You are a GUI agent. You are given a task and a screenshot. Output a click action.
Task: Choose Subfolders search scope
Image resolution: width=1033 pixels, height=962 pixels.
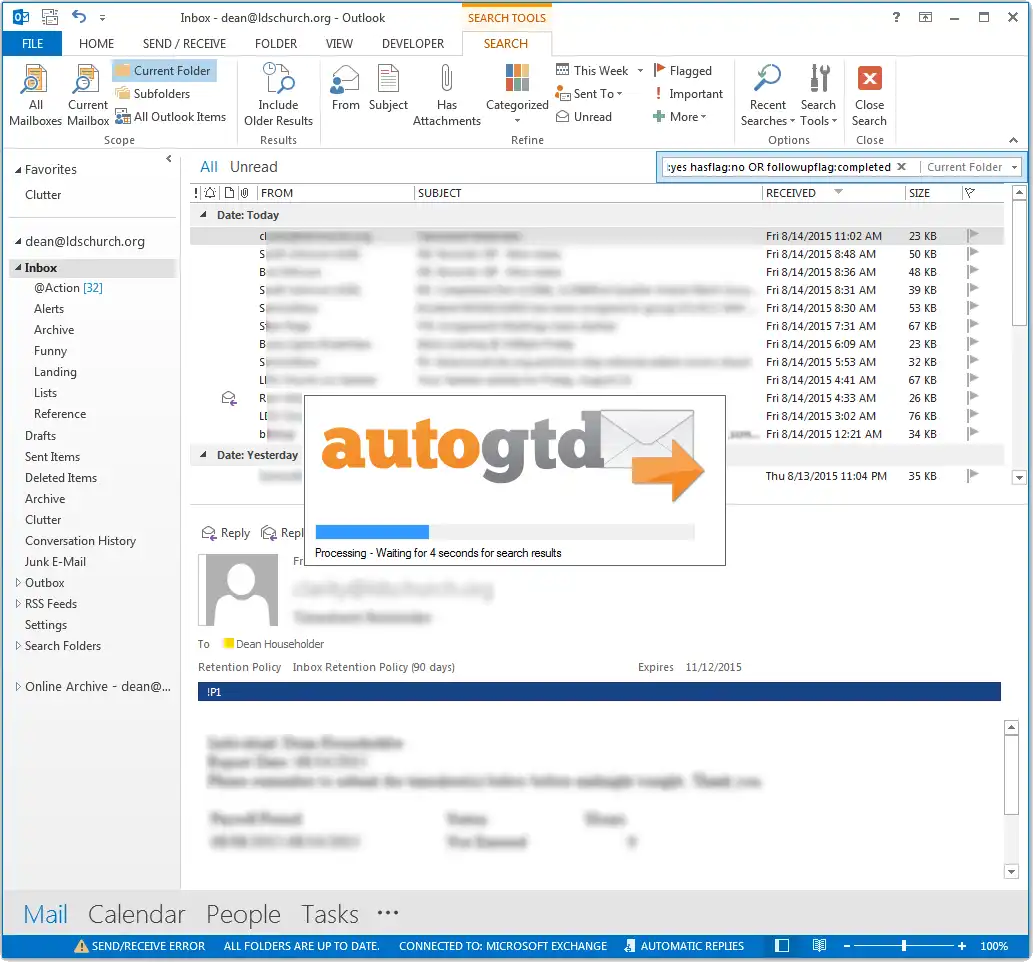pyautogui.click(x=153, y=94)
